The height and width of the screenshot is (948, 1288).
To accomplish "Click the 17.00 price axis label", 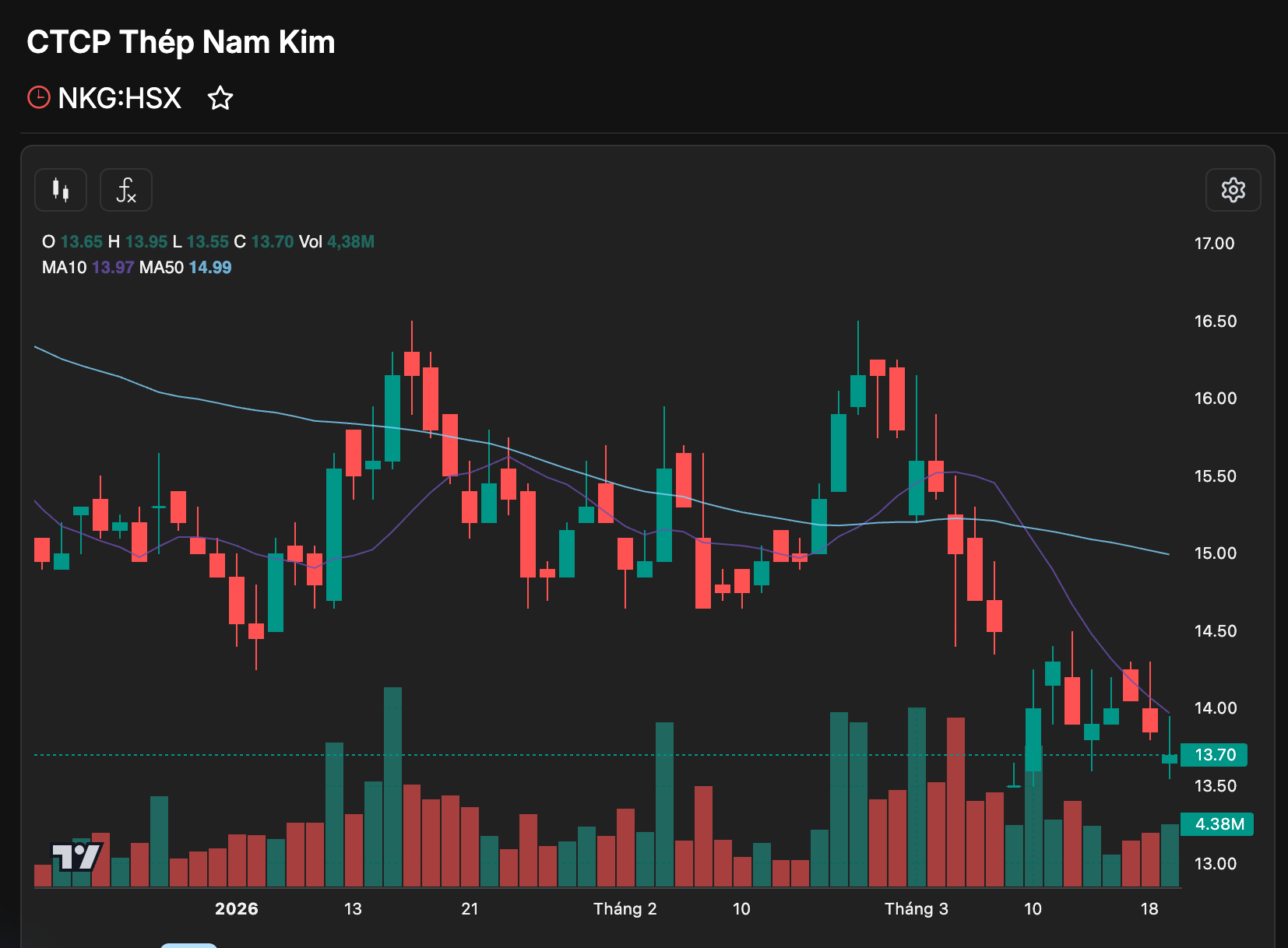I will pyautogui.click(x=1214, y=244).
